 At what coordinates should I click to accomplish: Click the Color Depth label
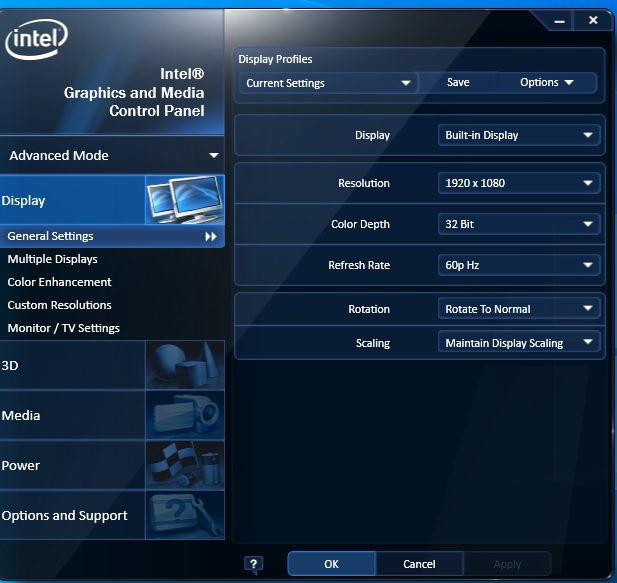360,224
